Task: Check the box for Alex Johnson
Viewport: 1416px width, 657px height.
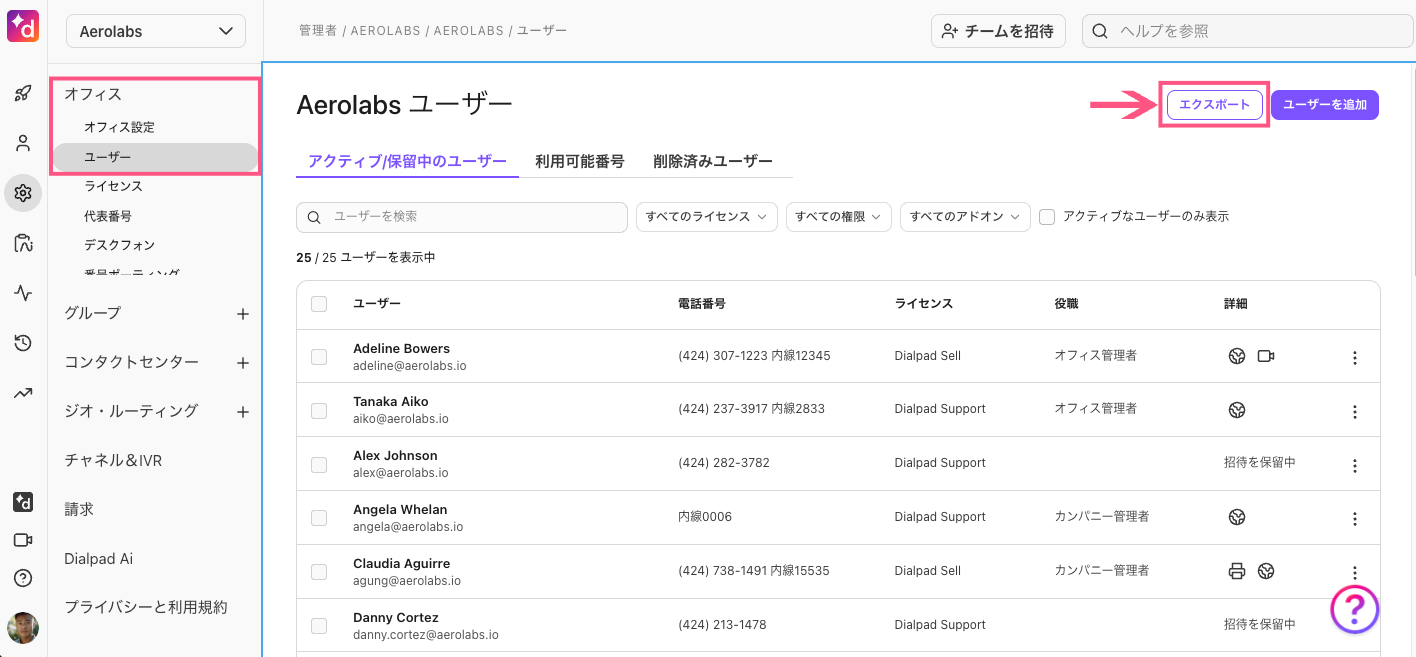Action: [319, 464]
